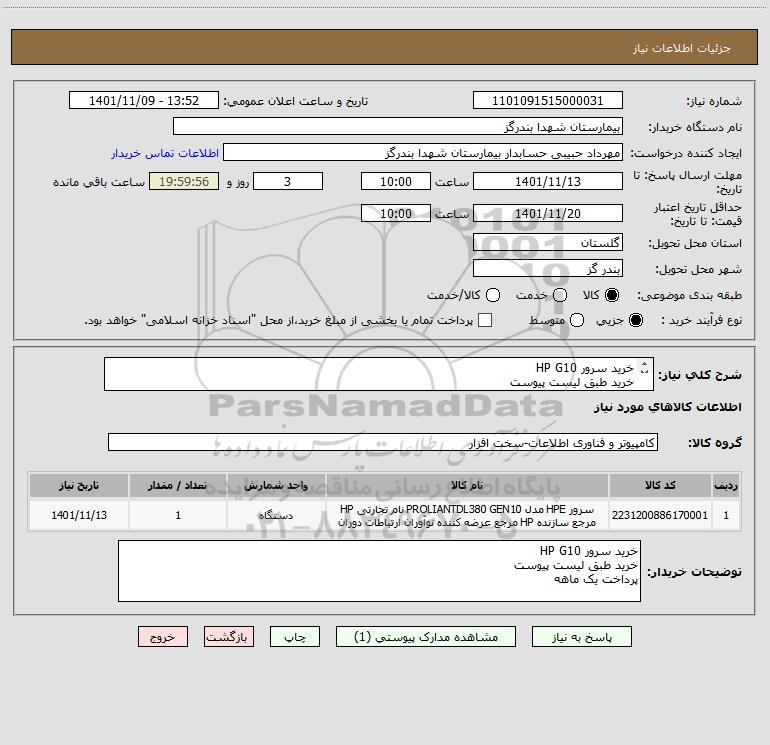770x745 pixels.
Task: Open مشاهده مدارک پیوستی (1) button
Action: point(426,637)
